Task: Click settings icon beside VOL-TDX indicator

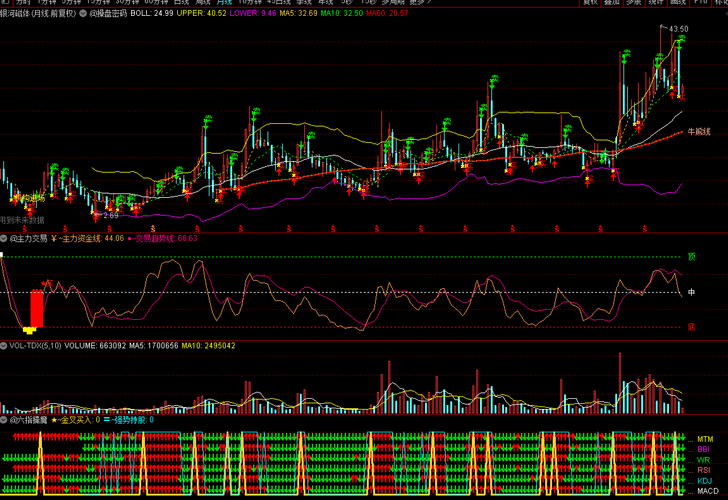Action: (5, 346)
